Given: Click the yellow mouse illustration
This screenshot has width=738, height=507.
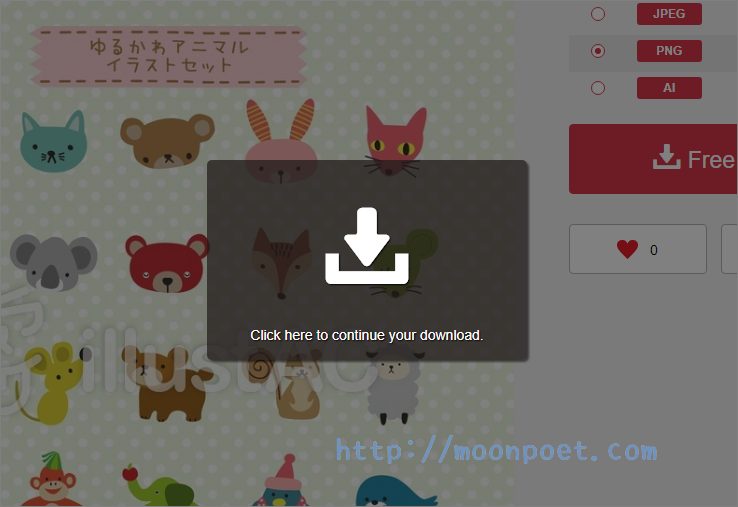Looking at the screenshot, I should pyautogui.click(x=52, y=380).
